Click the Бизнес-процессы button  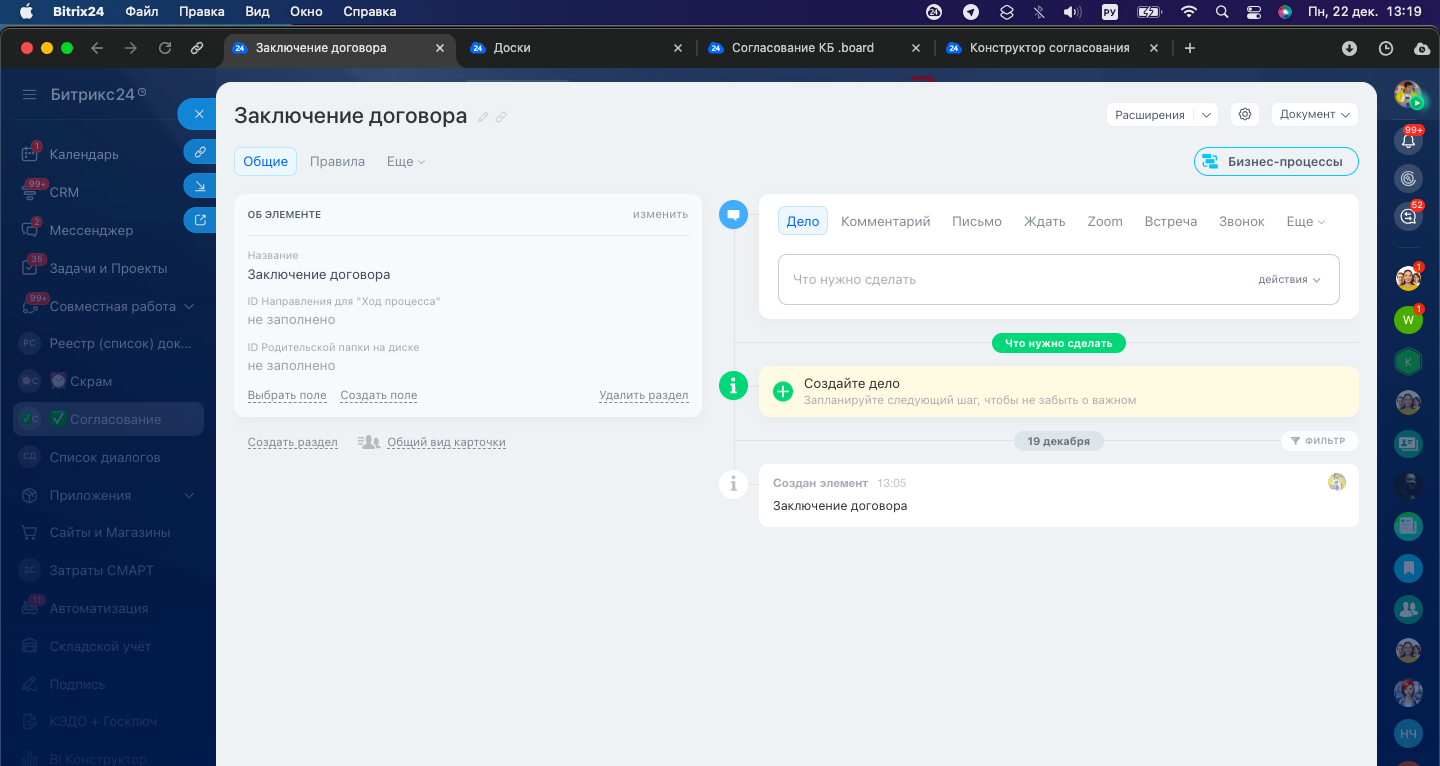pyautogui.click(x=1276, y=161)
